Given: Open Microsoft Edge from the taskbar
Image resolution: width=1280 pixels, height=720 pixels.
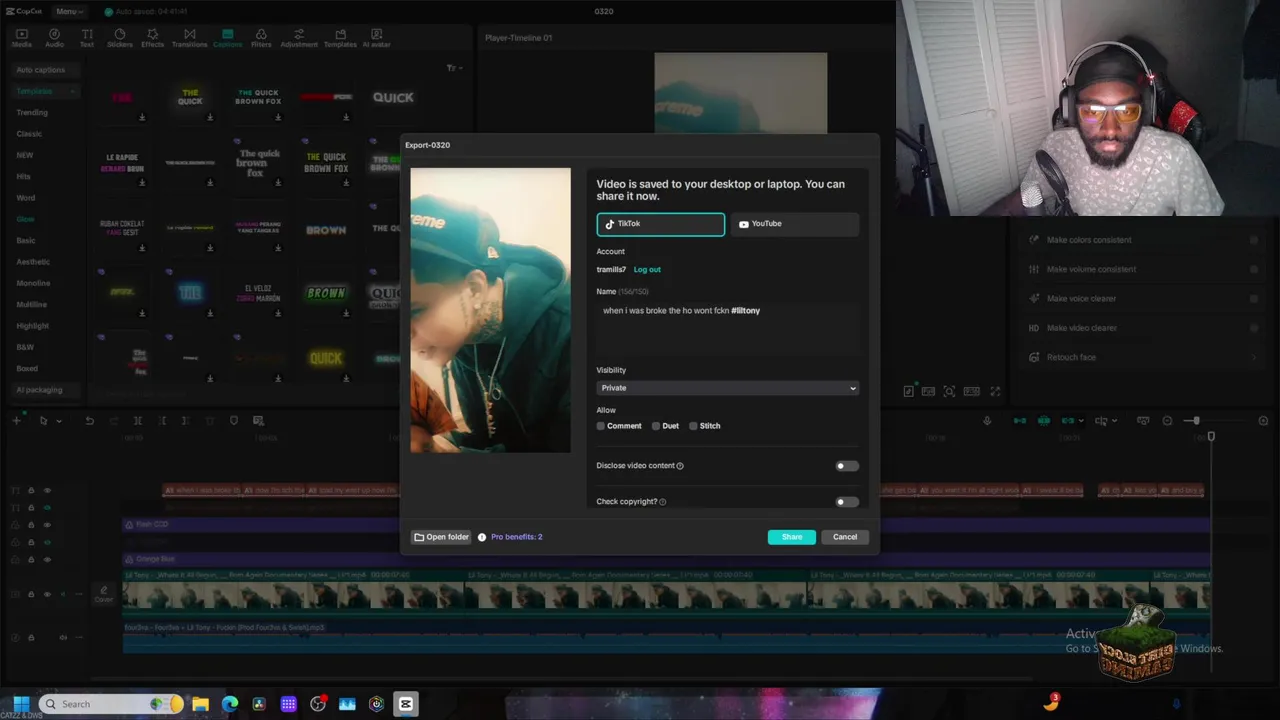Looking at the screenshot, I should click(x=230, y=704).
